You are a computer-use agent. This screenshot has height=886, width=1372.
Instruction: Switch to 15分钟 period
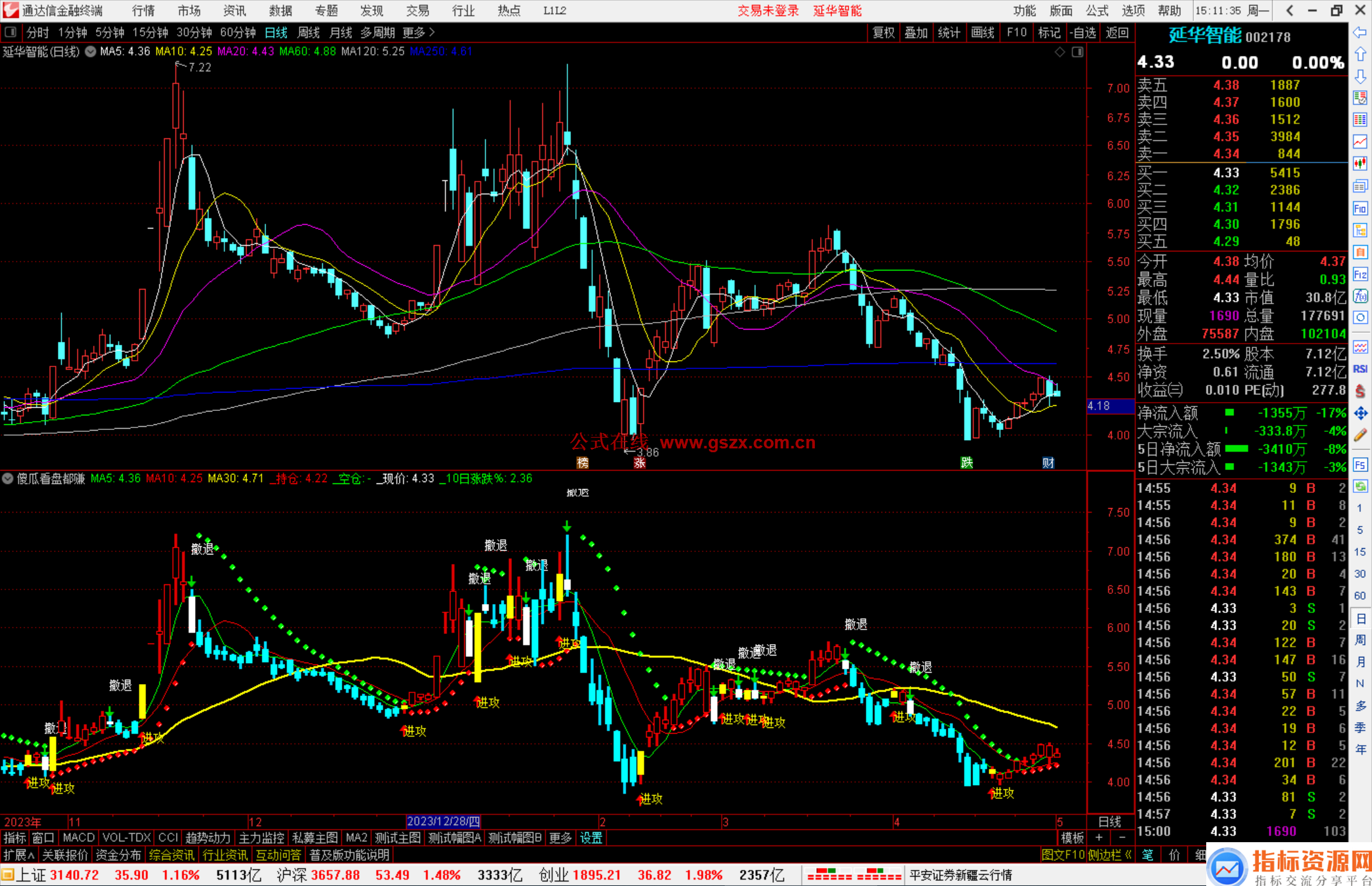(x=151, y=32)
